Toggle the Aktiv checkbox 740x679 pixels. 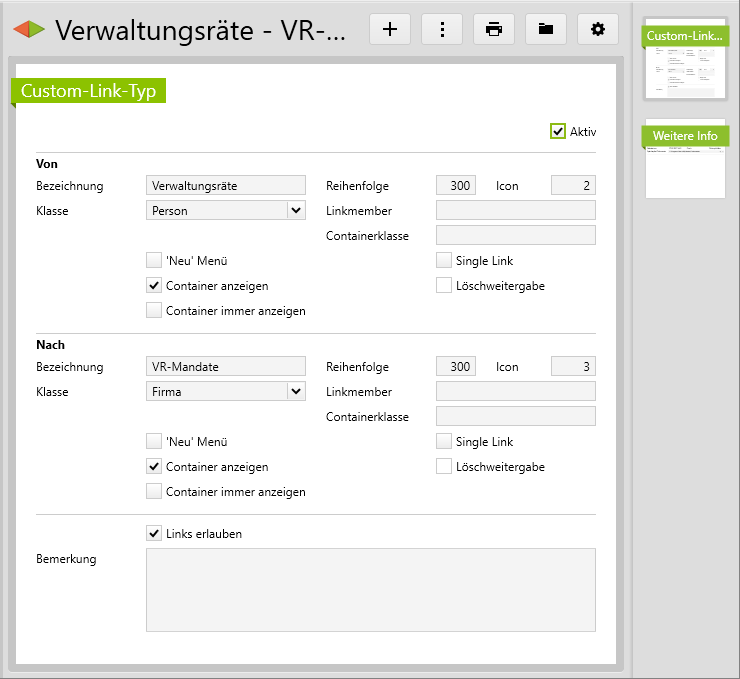coord(558,131)
